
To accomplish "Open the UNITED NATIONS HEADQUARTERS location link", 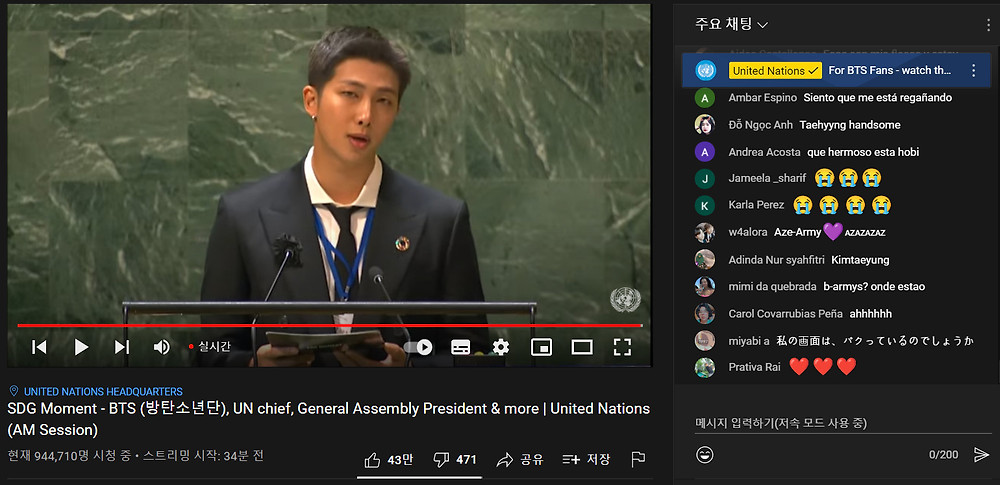I will (103, 392).
